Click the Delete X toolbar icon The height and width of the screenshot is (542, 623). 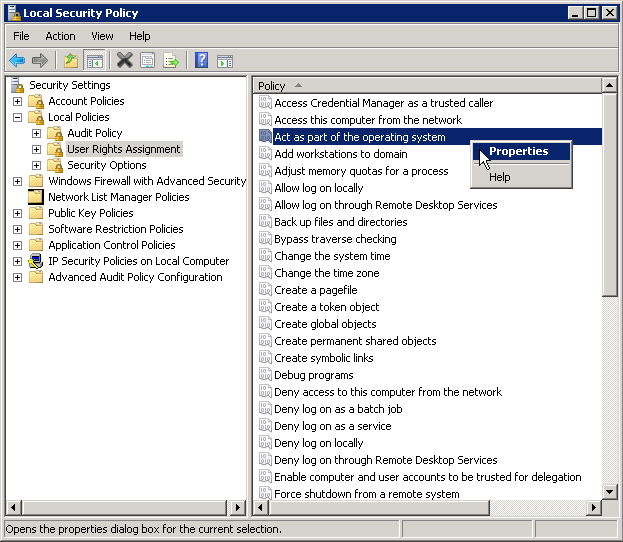[125, 61]
